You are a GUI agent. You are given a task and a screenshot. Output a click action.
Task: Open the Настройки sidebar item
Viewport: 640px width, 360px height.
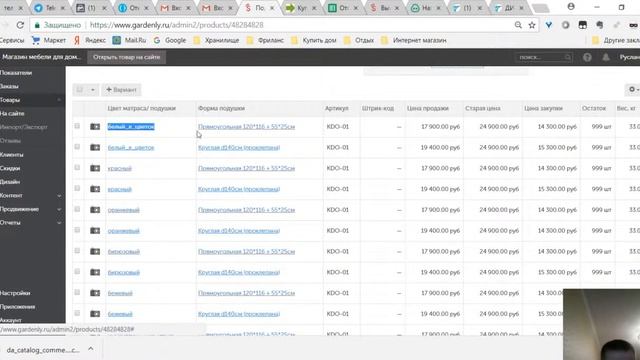15,293
